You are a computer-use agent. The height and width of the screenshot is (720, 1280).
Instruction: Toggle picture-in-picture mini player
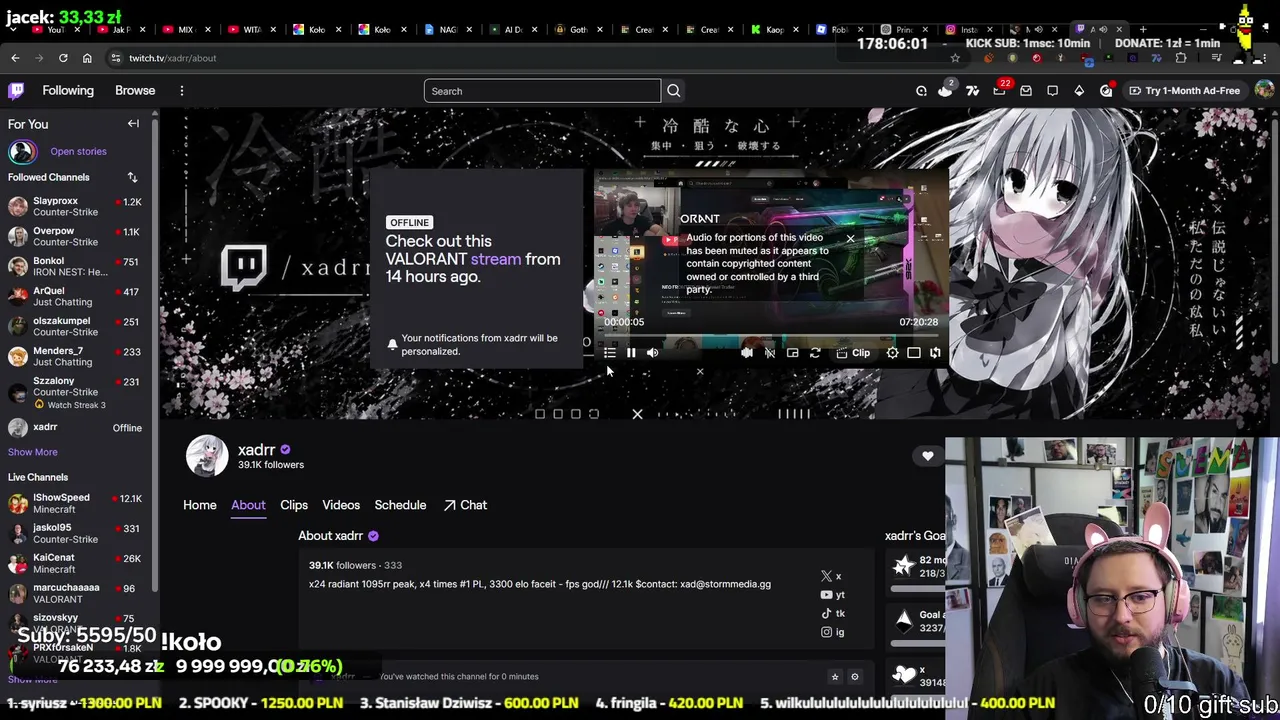click(x=793, y=353)
